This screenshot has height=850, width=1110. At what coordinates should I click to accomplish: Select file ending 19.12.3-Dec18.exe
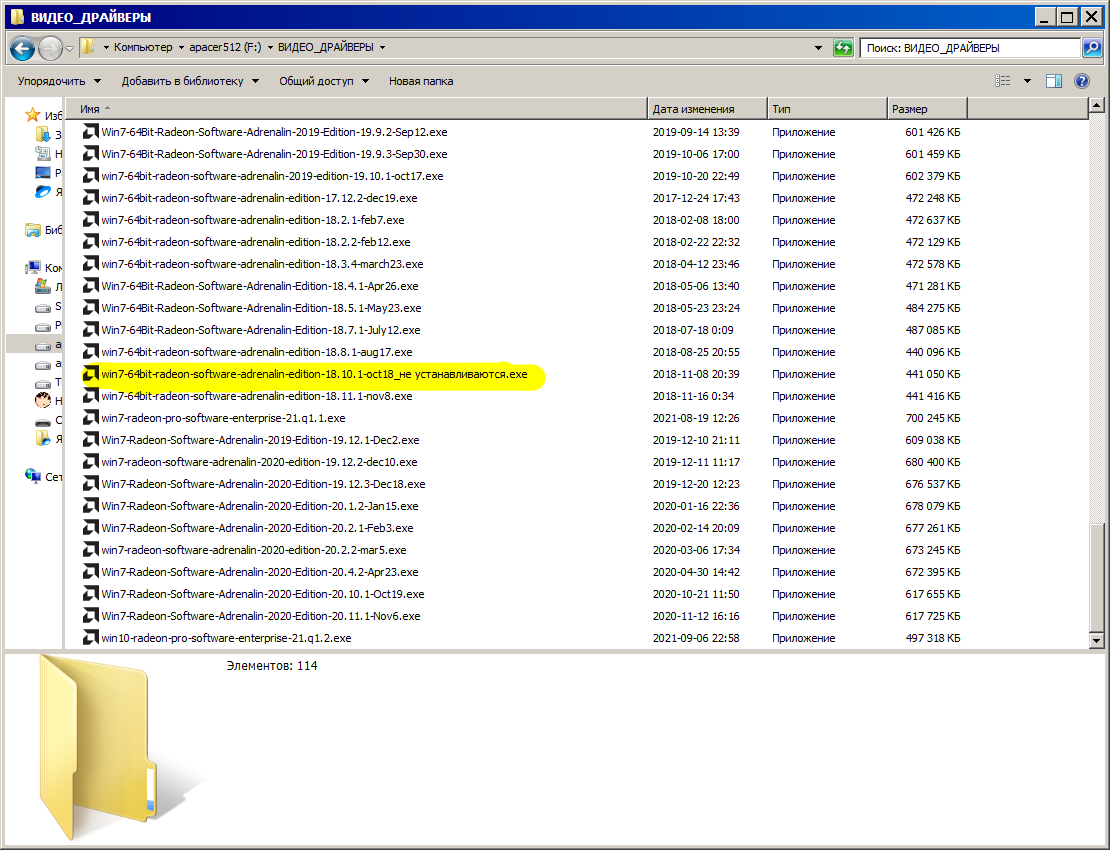coord(263,484)
